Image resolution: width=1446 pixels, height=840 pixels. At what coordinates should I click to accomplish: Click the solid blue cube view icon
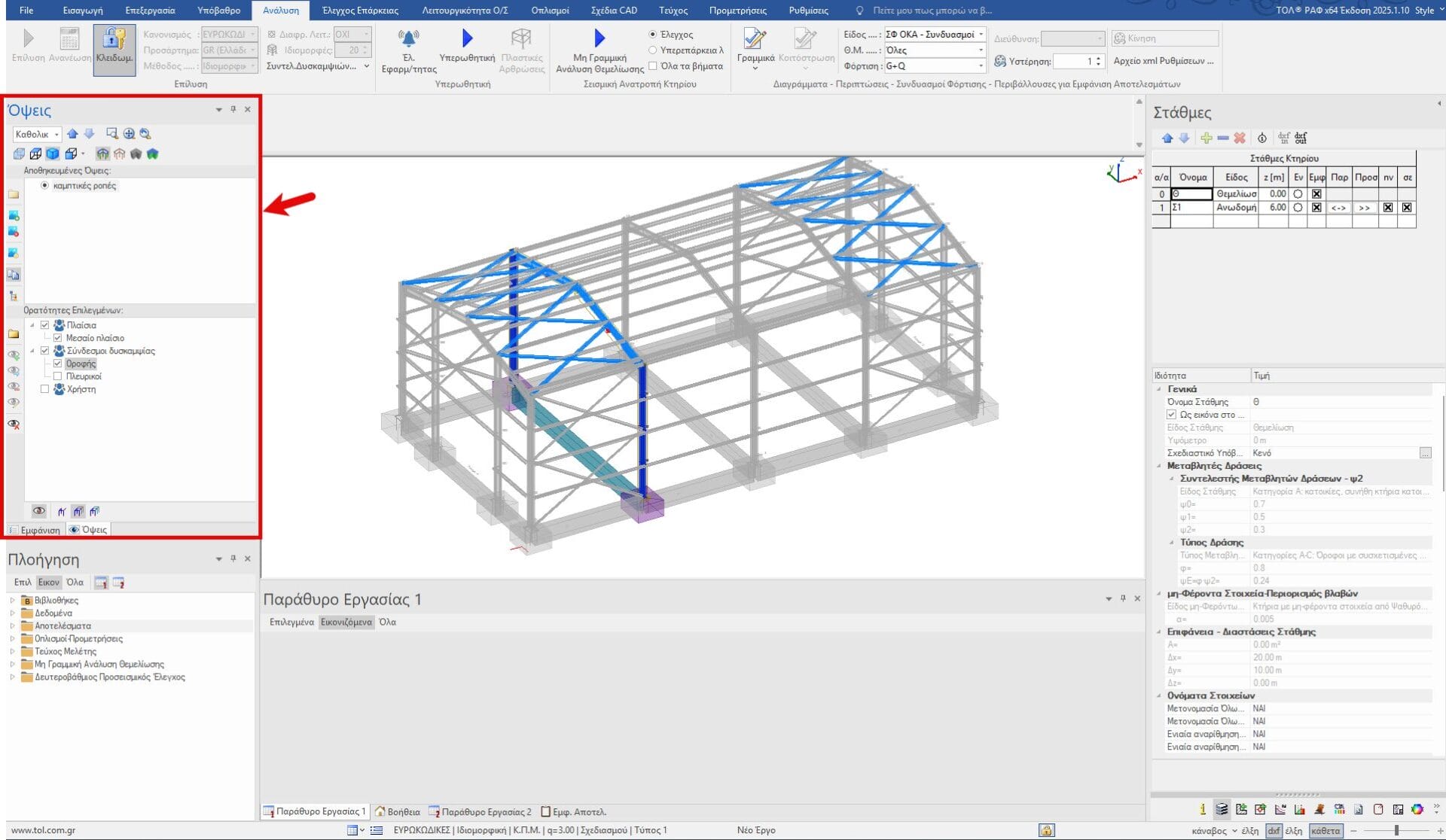tap(53, 154)
